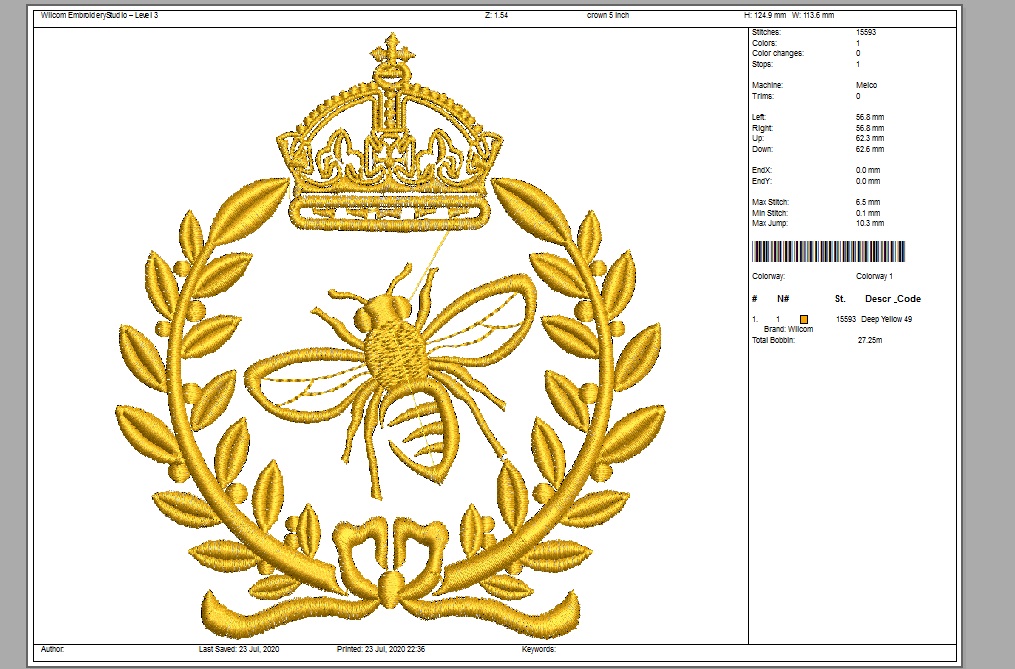Click the Stitches count value 15593

pos(867,33)
